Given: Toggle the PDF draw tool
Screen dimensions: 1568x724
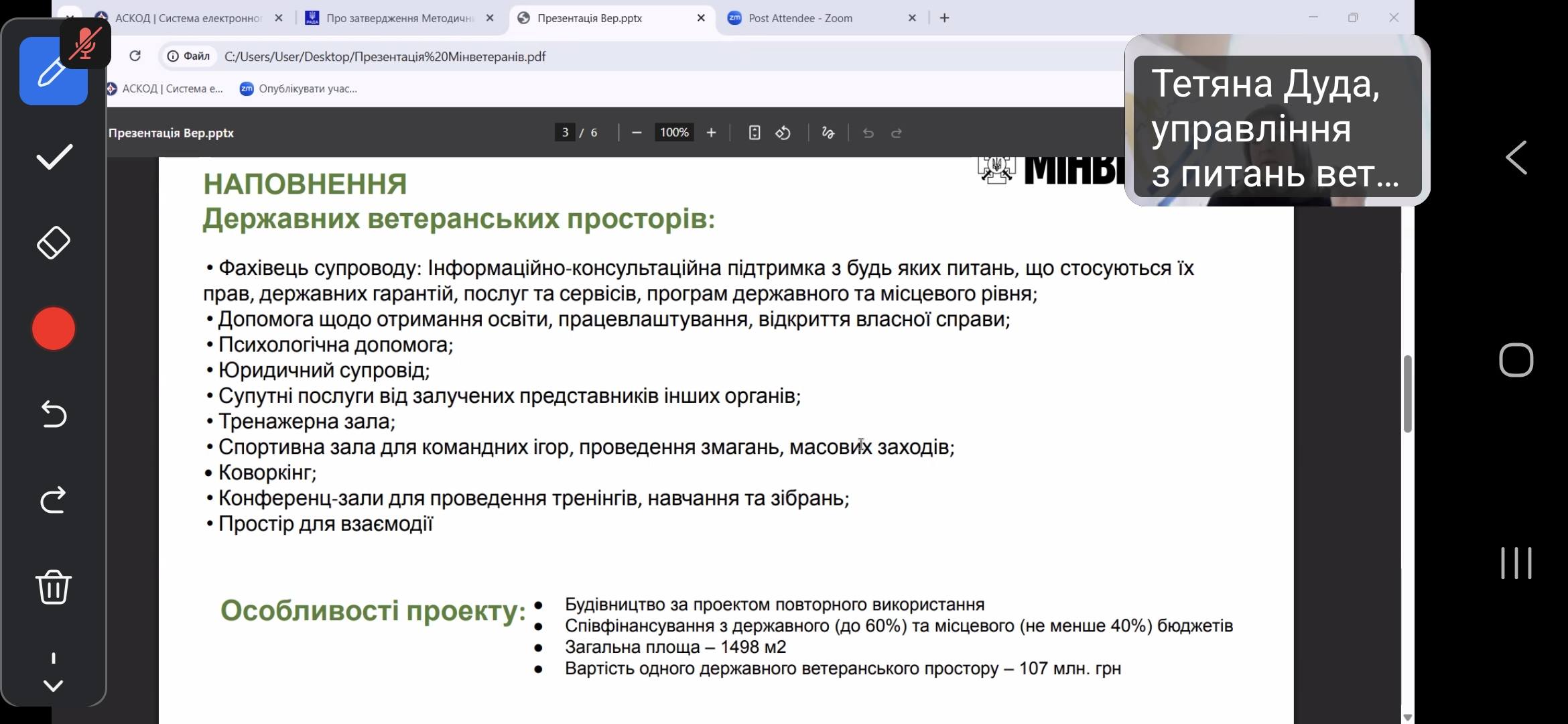Looking at the screenshot, I should click(828, 133).
